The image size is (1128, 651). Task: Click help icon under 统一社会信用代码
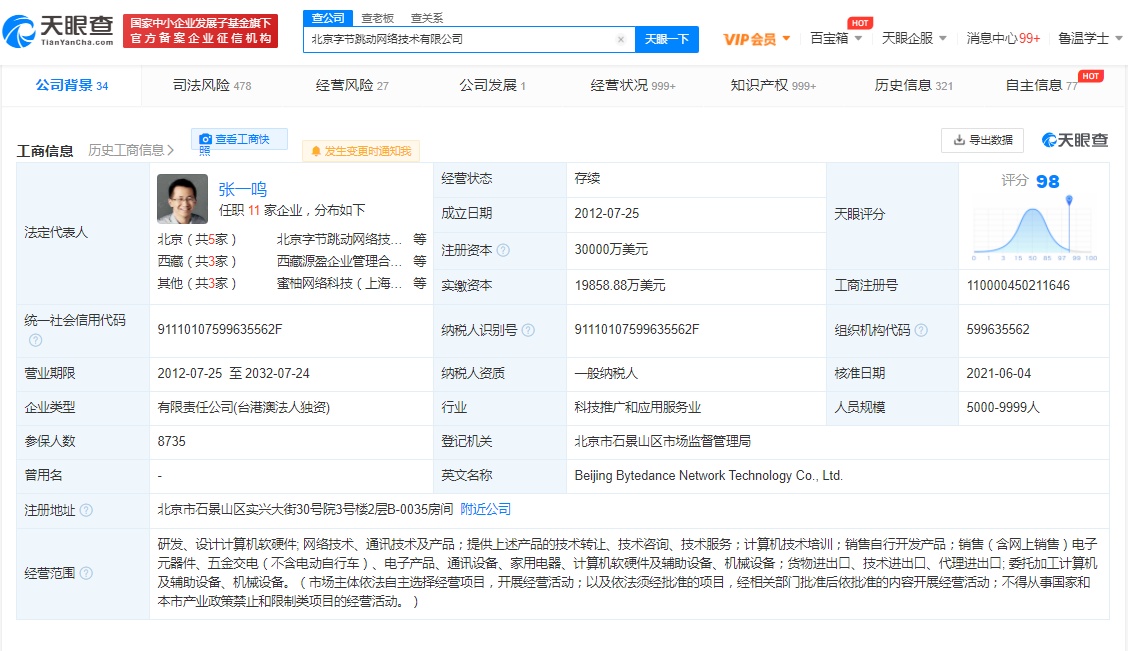[35, 340]
